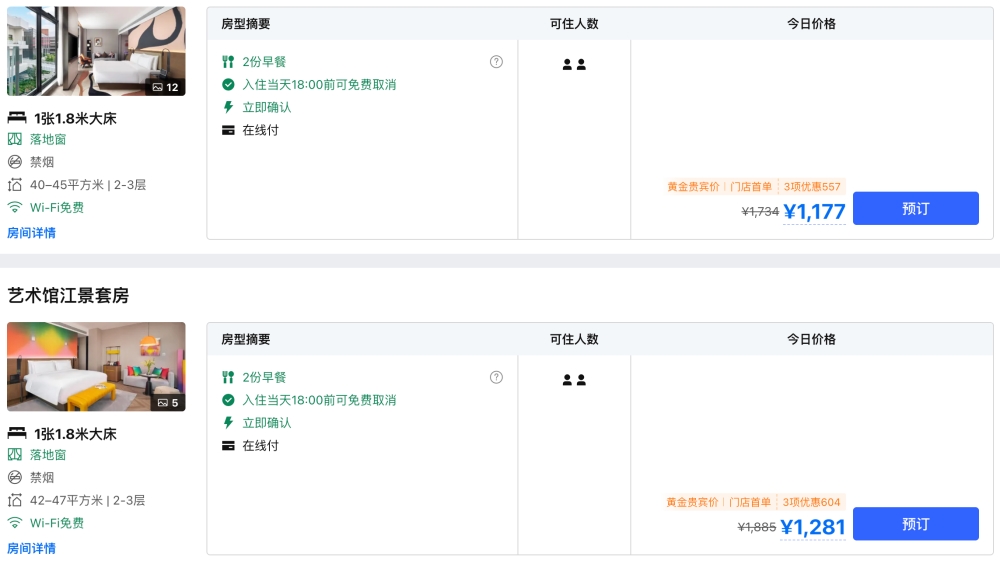Click the bed icon for the first room
1000x561 pixels.
(x=17, y=118)
